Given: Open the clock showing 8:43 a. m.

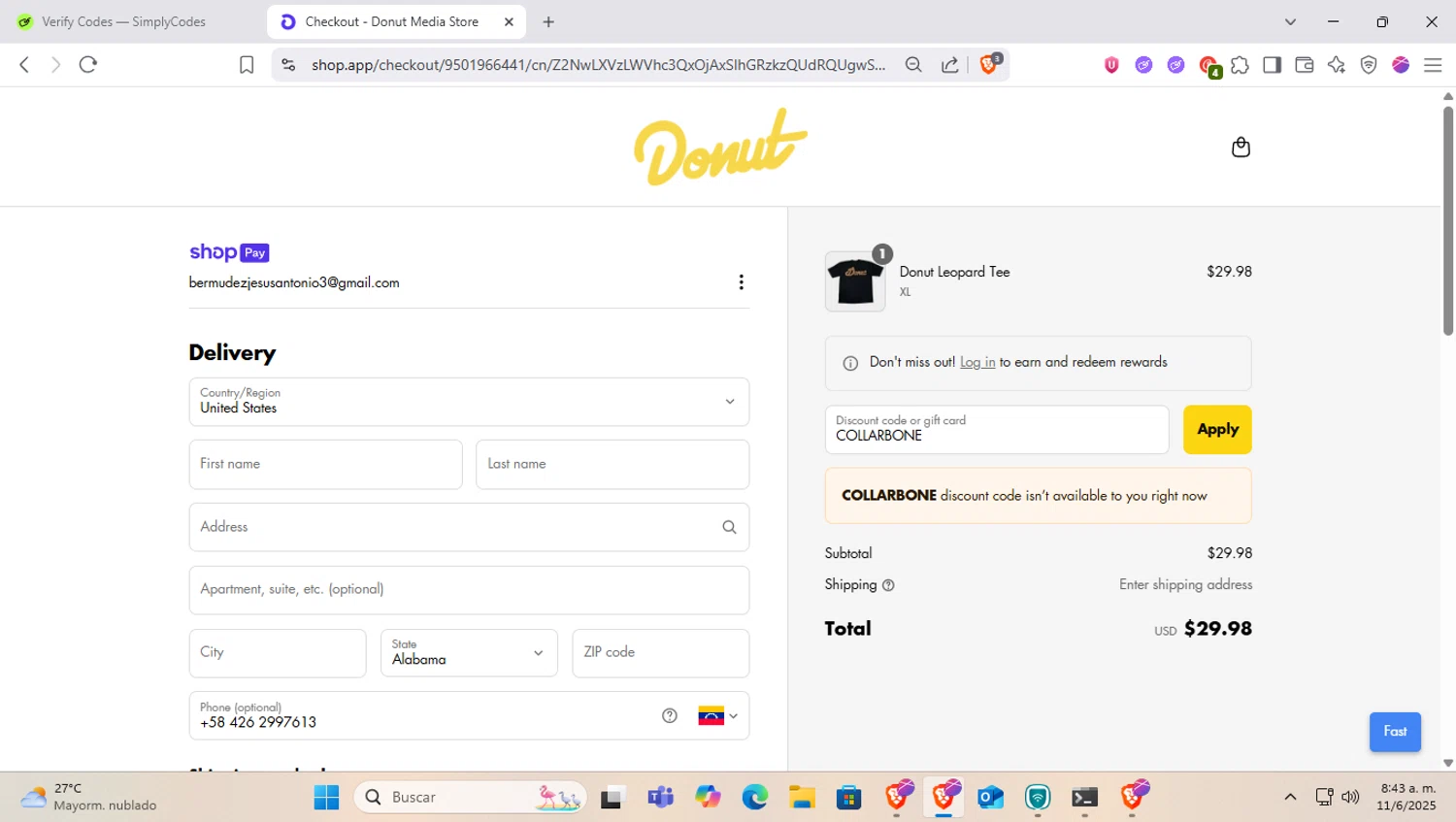Looking at the screenshot, I should [x=1407, y=797].
